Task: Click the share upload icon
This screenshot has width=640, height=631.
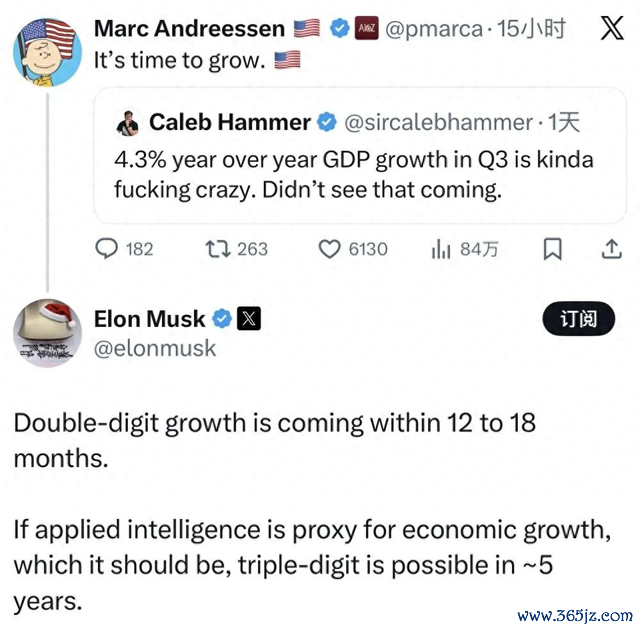Action: click(x=611, y=249)
